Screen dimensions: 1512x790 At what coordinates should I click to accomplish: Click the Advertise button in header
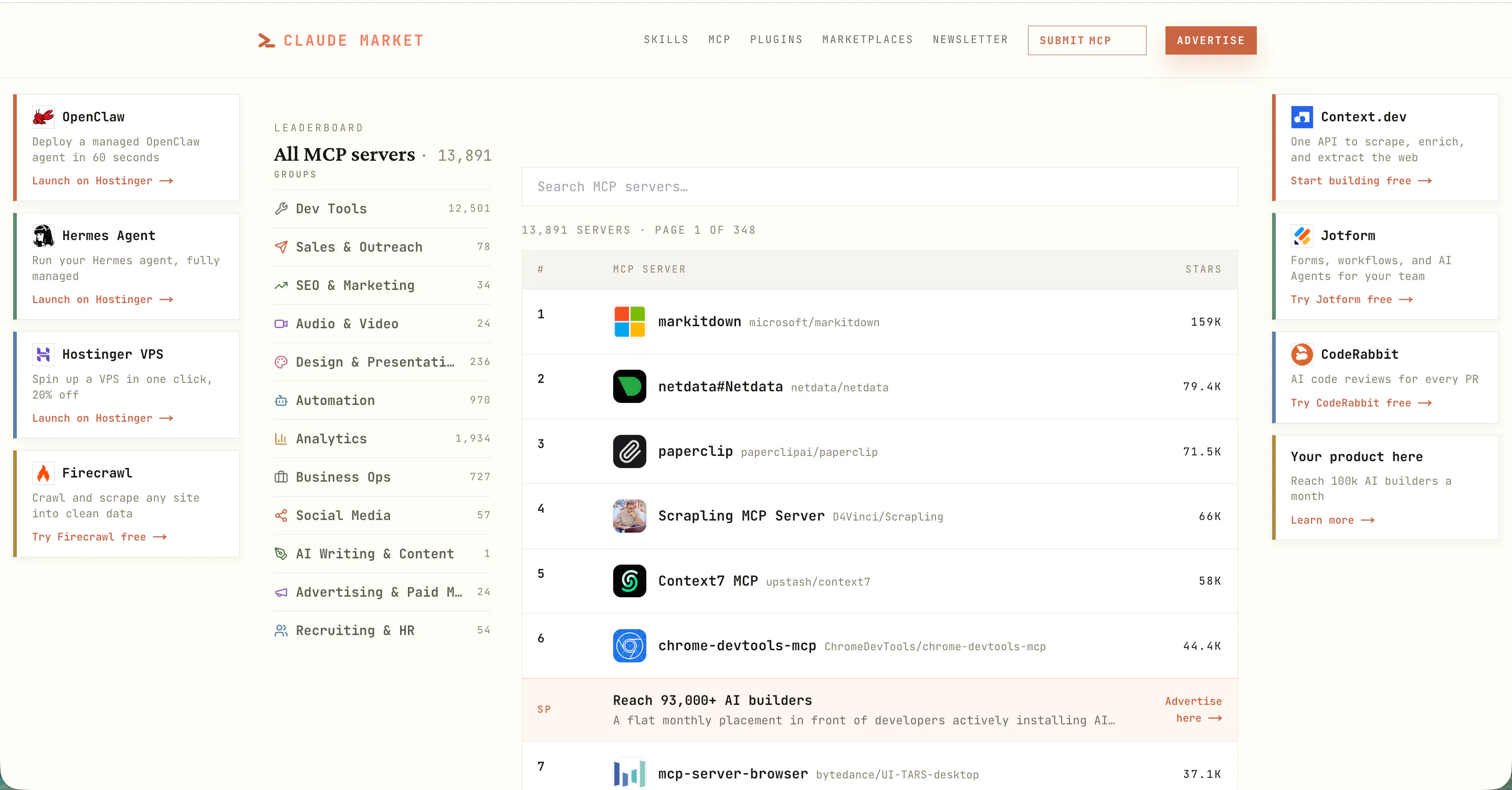coord(1210,40)
